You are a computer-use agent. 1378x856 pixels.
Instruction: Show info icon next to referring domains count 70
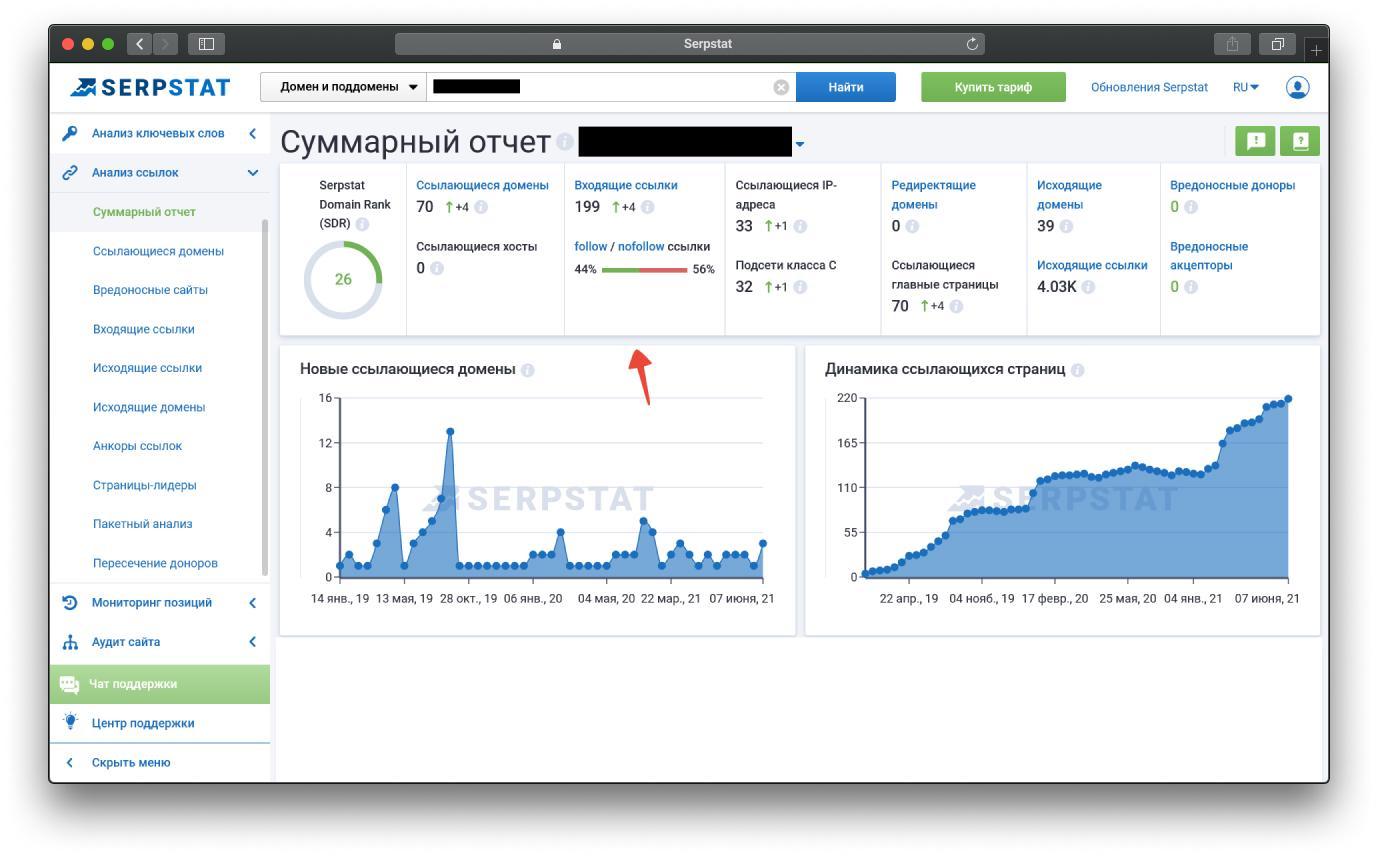pos(480,207)
